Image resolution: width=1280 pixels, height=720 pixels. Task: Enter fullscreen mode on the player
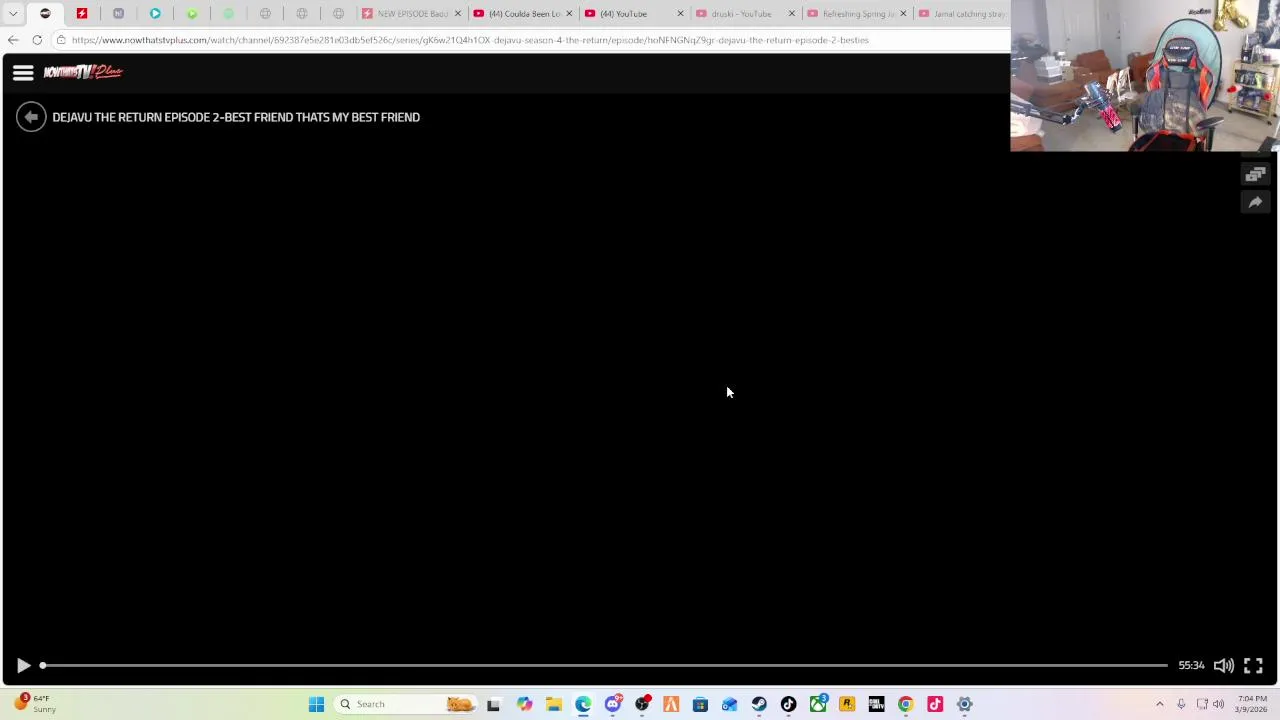[x=1253, y=666]
